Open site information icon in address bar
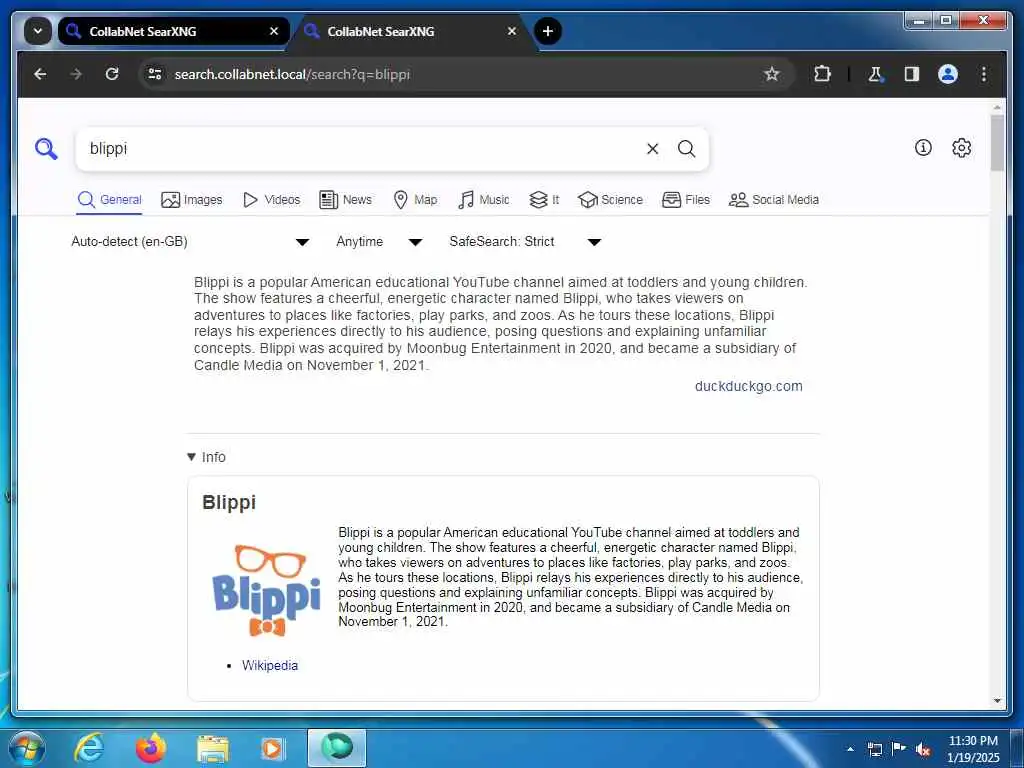The height and width of the screenshot is (768, 1024). pyautogui.click(x=155, y=74)
